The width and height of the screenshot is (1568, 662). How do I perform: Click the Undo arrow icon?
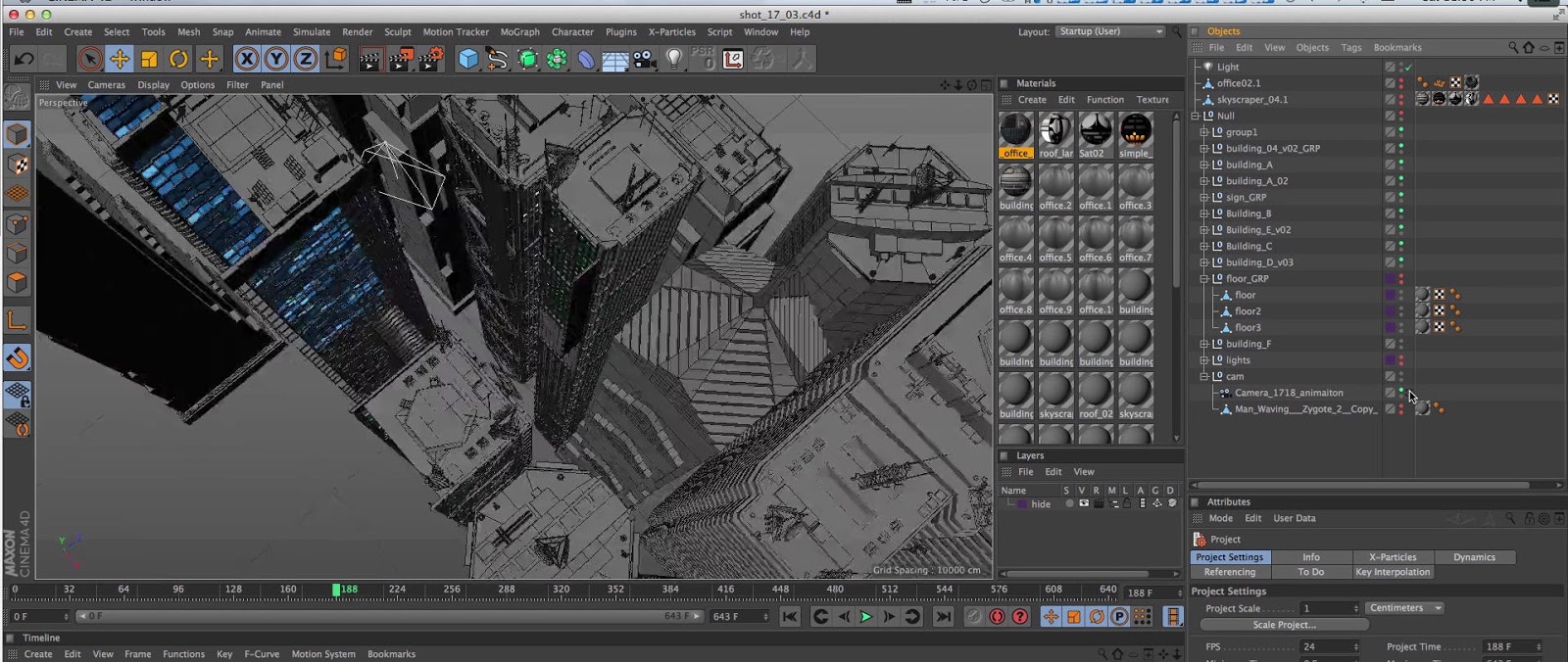(x=24, y=60)
